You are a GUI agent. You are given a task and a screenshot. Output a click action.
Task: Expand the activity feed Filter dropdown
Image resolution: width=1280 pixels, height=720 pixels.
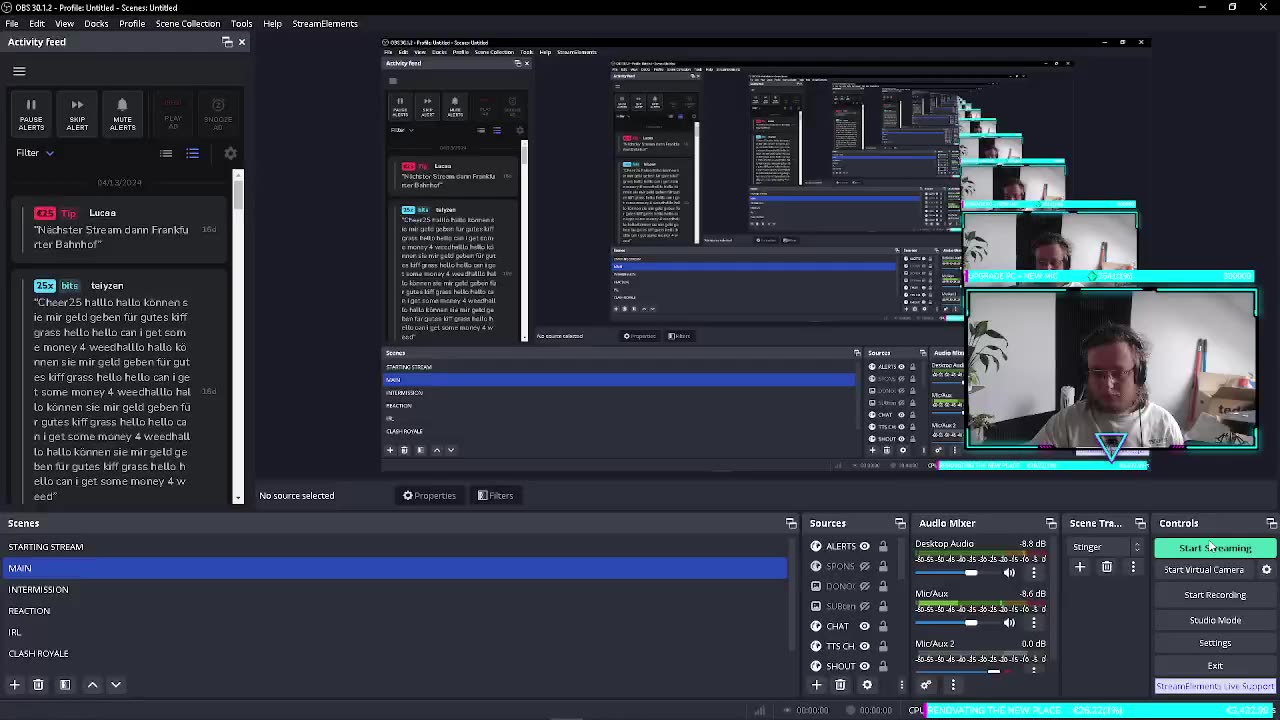(34, 153)
